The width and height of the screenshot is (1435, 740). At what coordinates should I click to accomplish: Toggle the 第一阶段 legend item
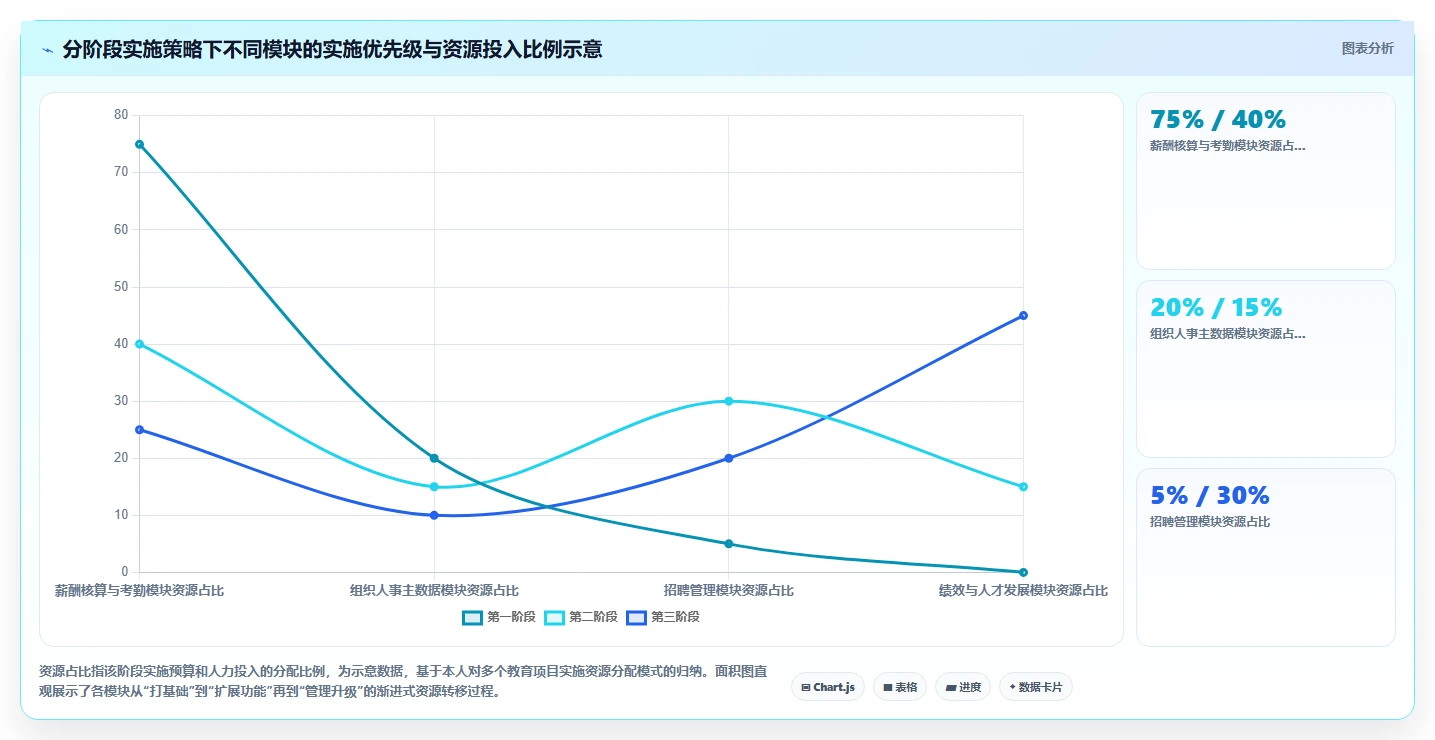point(499,617)
